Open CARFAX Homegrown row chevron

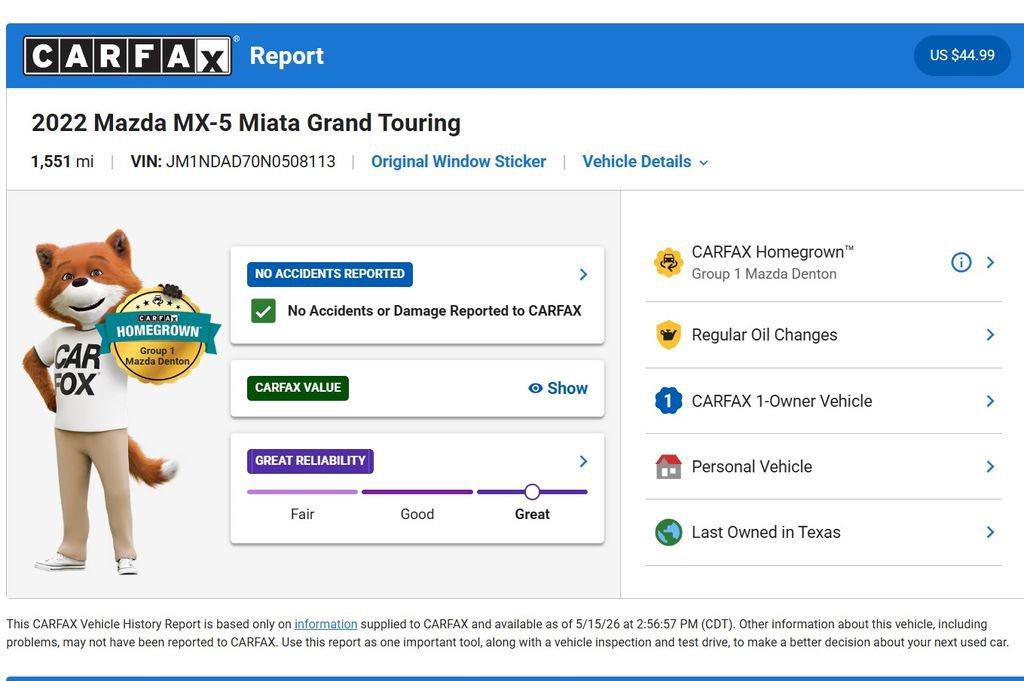click(x=990, y=262)
